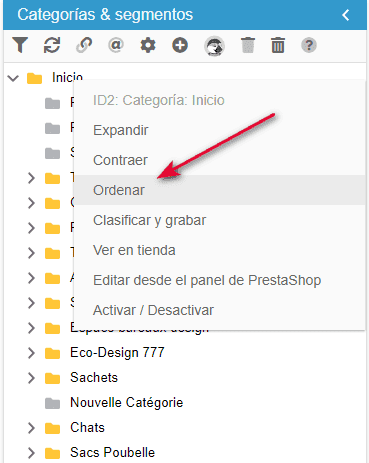Refresh the category tree
This screenshot has height=463, width=369.
tap(52, 45)
